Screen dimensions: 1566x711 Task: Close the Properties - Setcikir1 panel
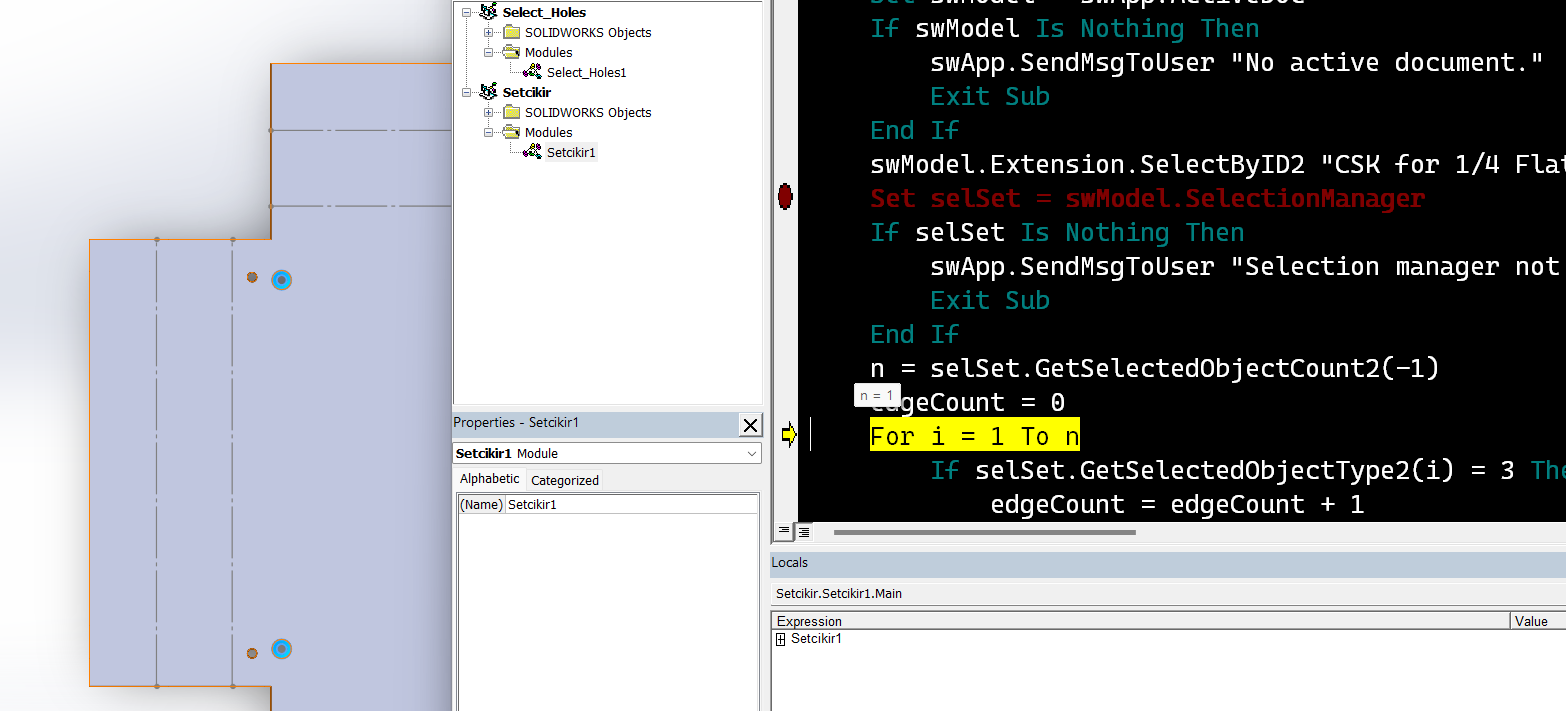750,425
